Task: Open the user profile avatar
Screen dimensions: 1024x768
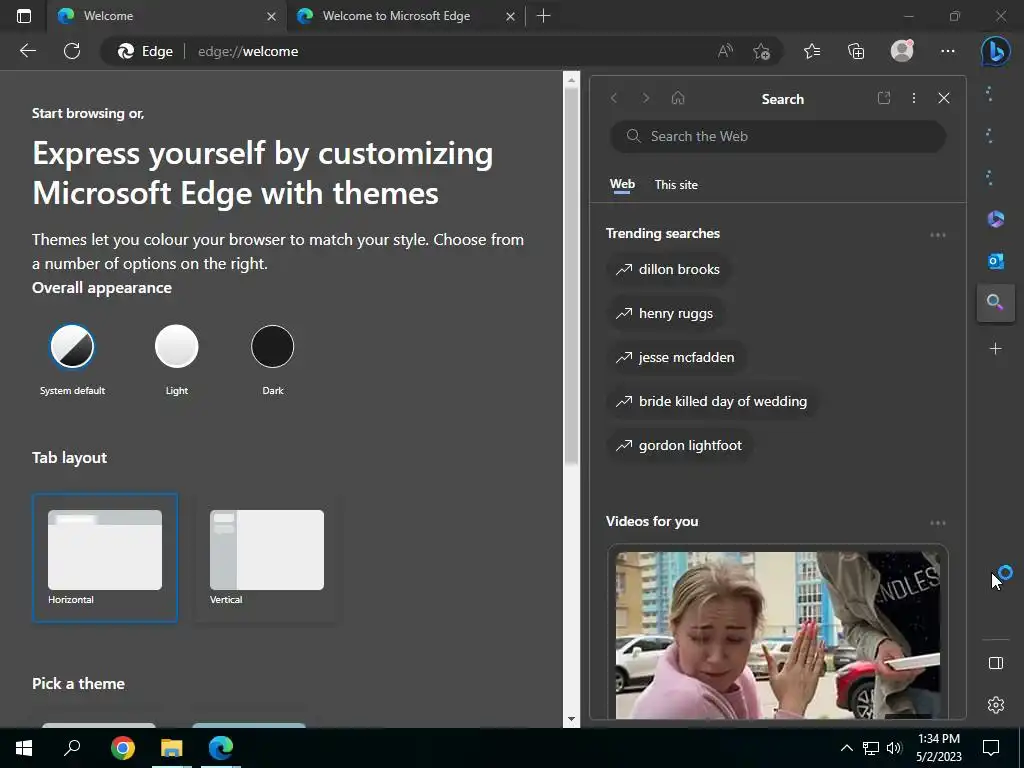Action: click(x=902, y=51)
